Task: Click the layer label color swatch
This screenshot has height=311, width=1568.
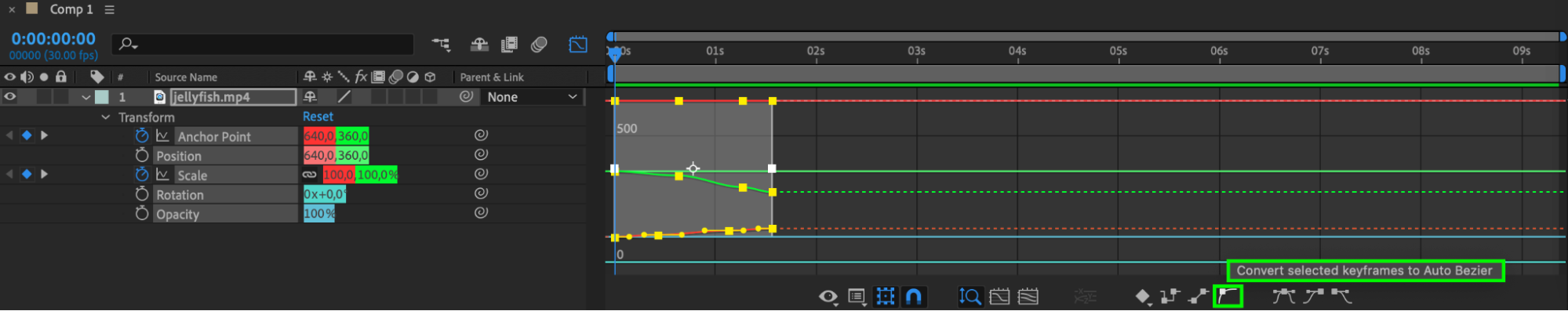Action: tap(102, 97)
